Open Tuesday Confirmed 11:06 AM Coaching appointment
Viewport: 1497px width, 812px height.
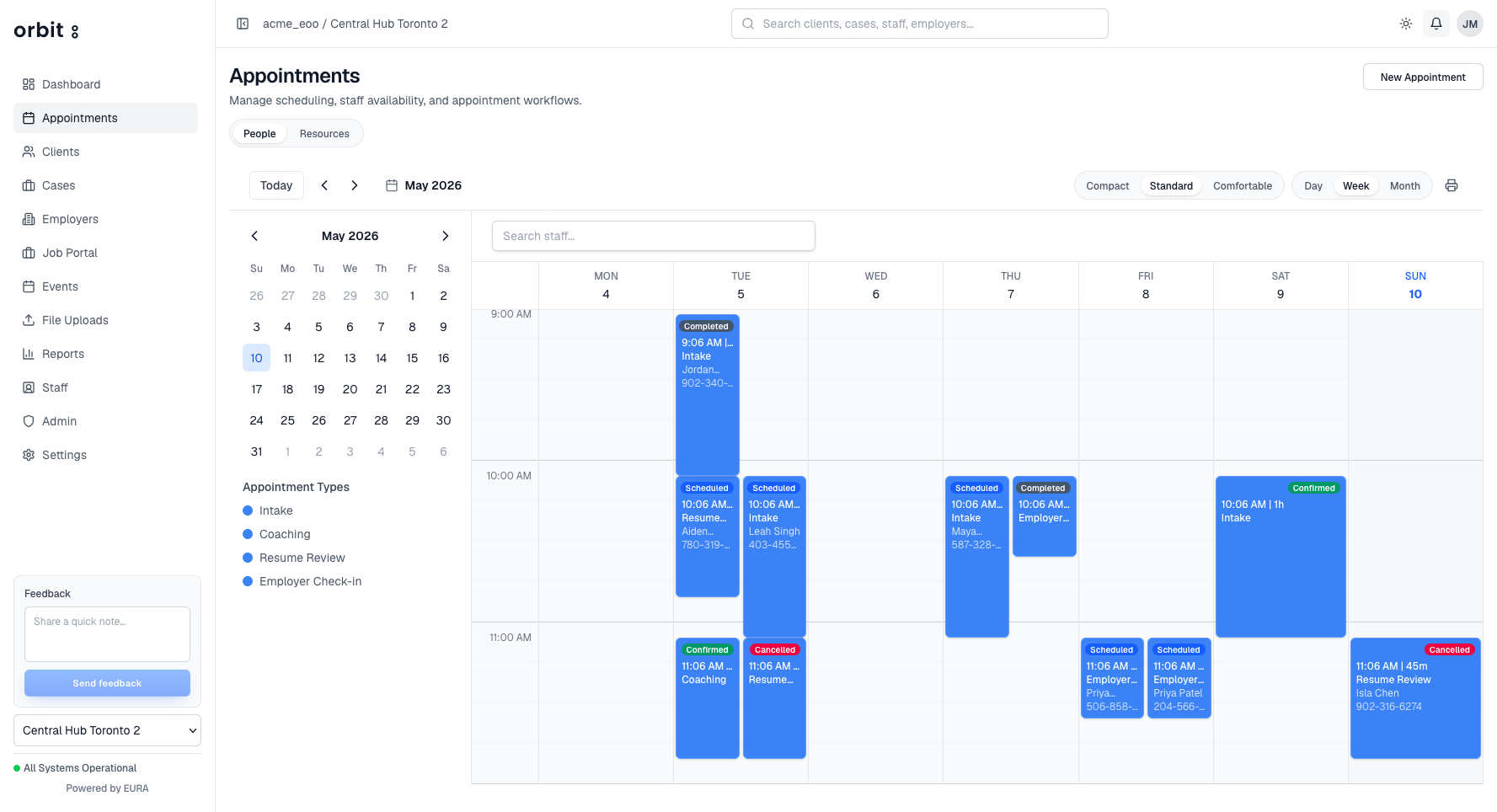pyautogui.click(x=708, y=698)
